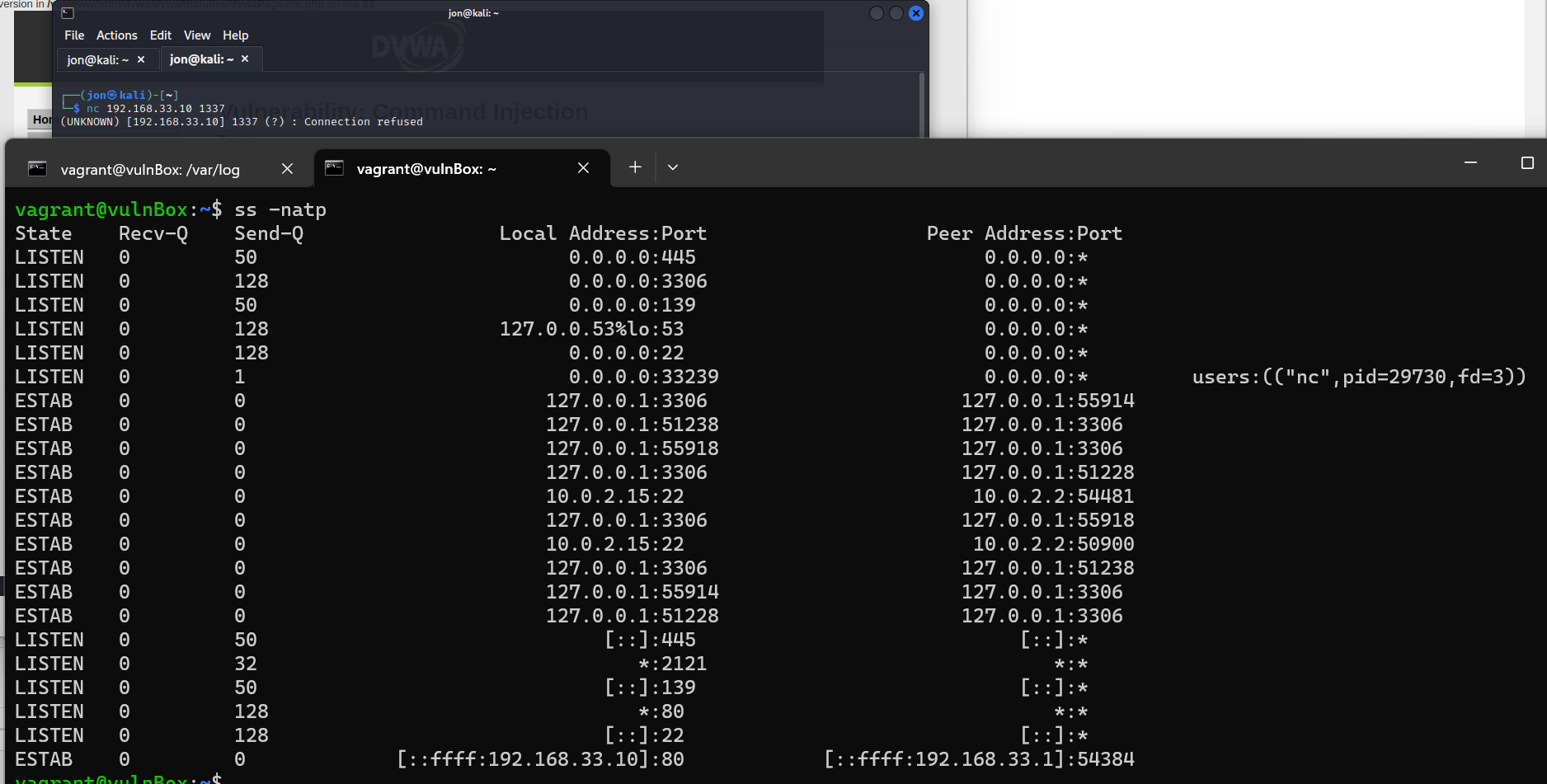Click the terminal icon on the vagrant@vulnBox: ~ tab
The image size is (1547, 784).
(335, 167)
